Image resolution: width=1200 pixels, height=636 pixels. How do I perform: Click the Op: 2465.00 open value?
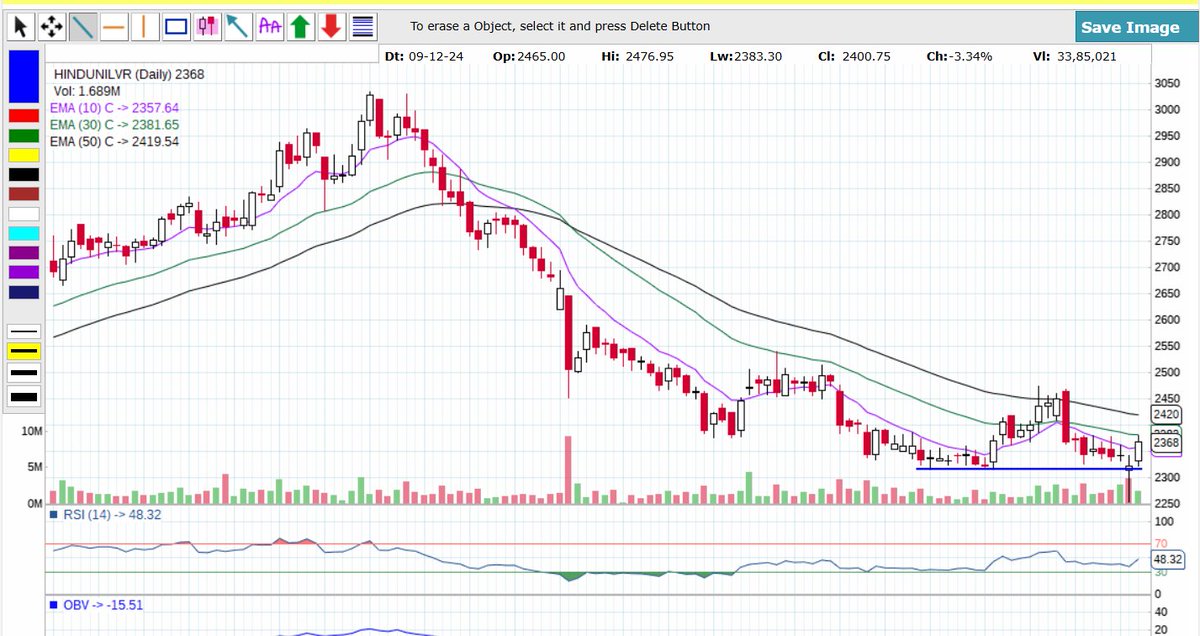pyautogui.click(x=529, y=57)
